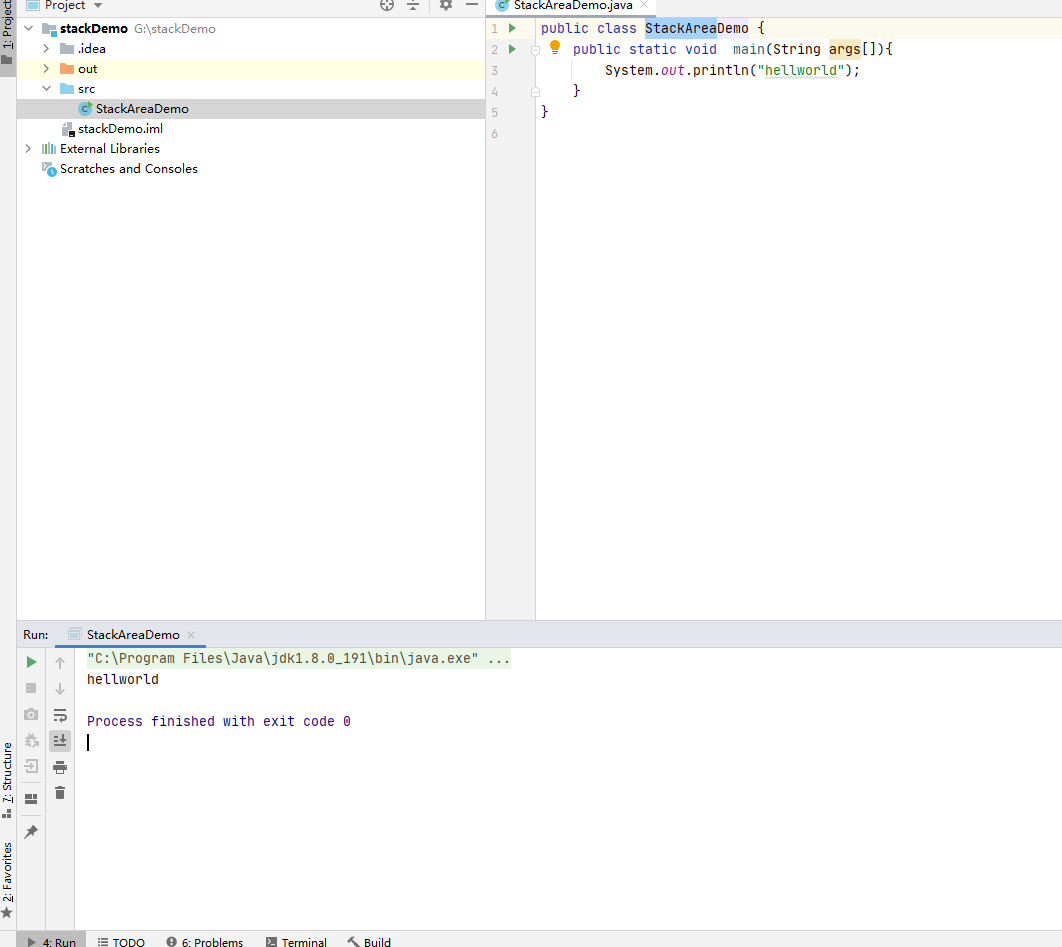Image resolution: width=1062 pixels, height=947 pixels.
Task: Dump threads with the camera icon
Action: pyautogui.click(x=31, y=715)
